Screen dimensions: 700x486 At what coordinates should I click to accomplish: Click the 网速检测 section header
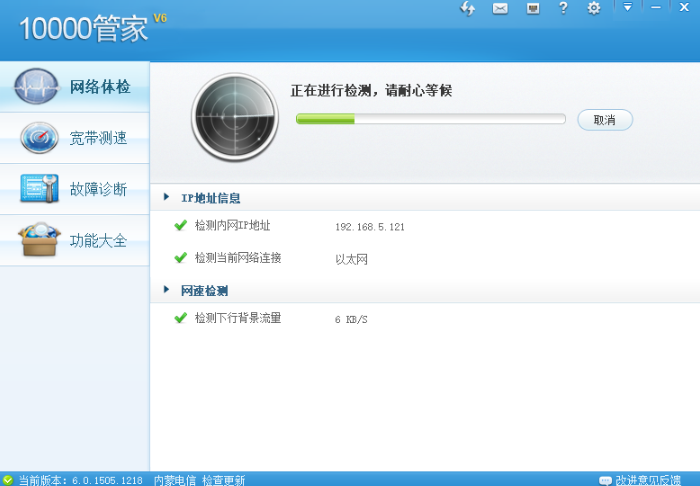(204, 291)
